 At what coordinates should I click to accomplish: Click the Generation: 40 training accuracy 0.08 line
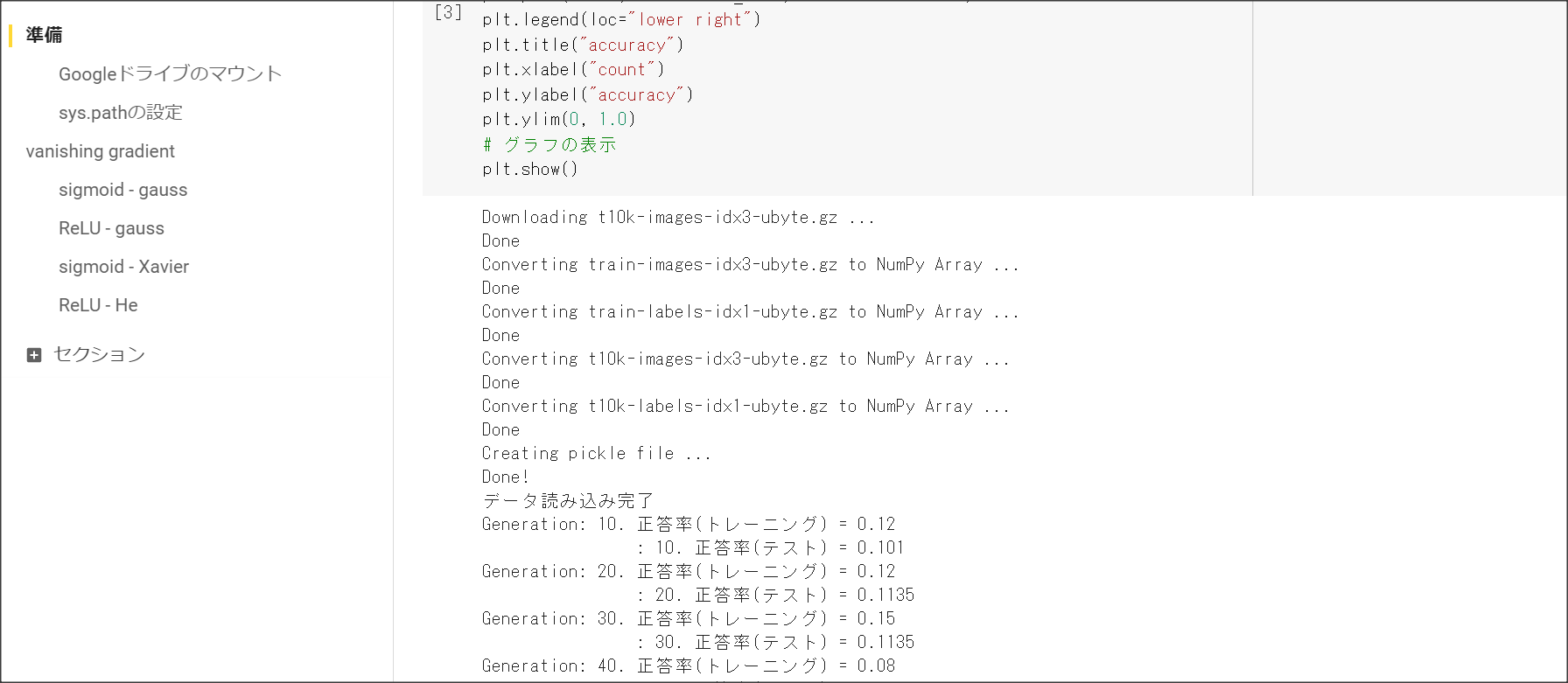pyautogui.click(x=689, y=666)
